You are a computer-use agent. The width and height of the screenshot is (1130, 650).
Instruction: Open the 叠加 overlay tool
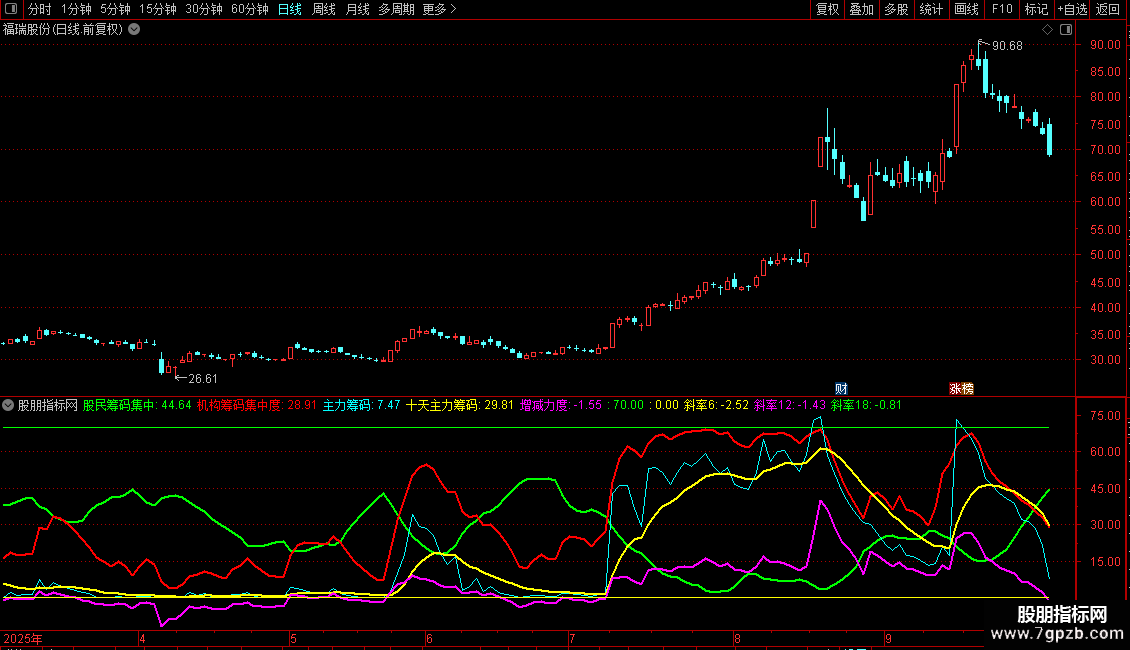pyautogui.click(x=861, y=10)
